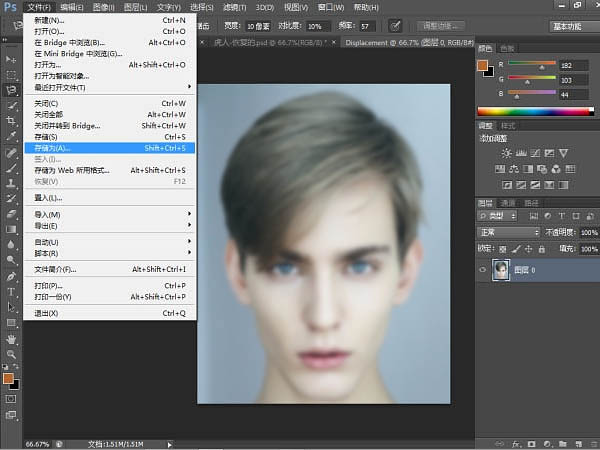Image resolution: width=600 pixels, height=450 pixels.
Task: Toggle Quick Mask mode in toolbox
Action: coord(11,399)
